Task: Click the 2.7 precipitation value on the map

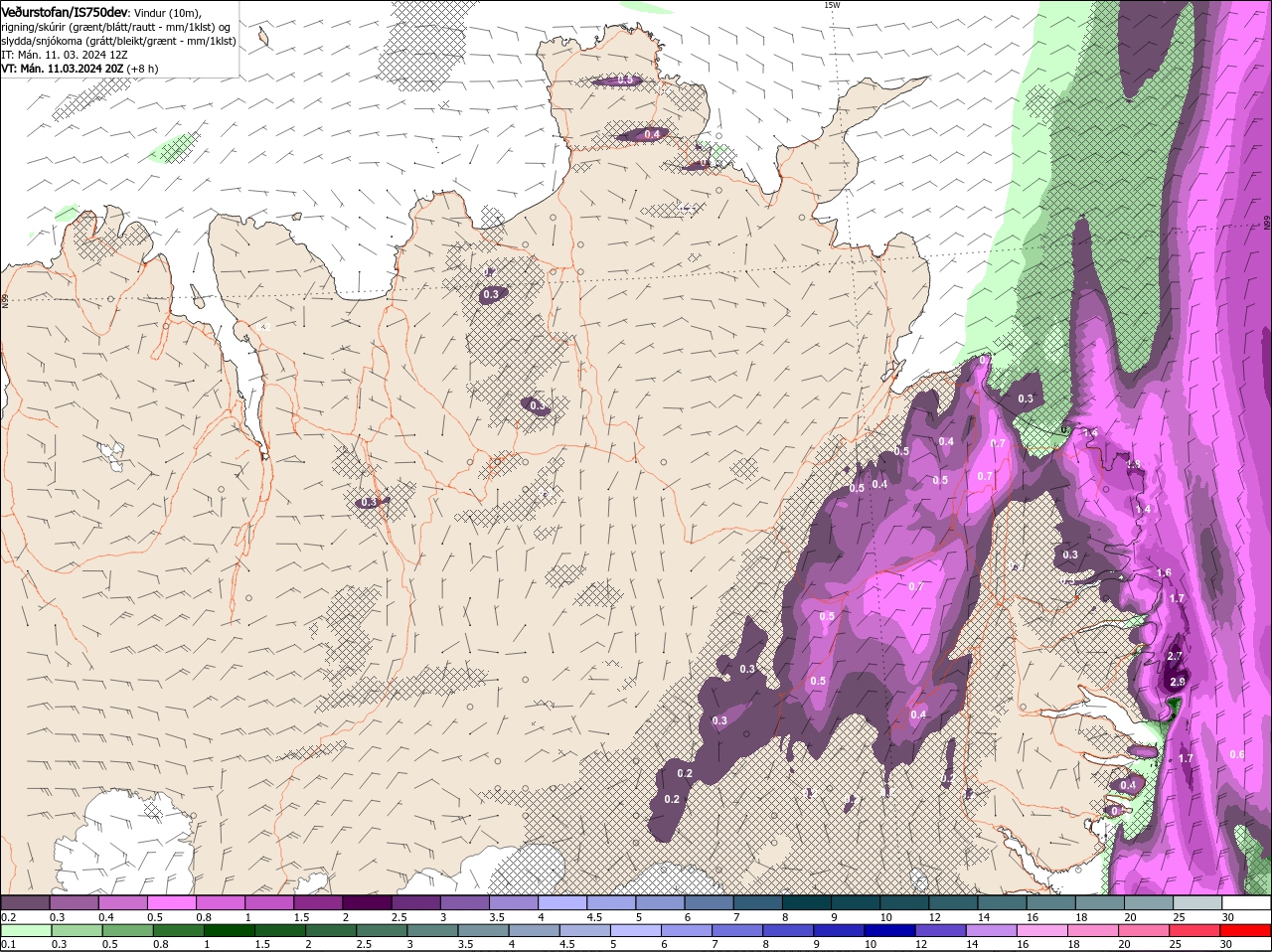Action: pos(1174,657)
